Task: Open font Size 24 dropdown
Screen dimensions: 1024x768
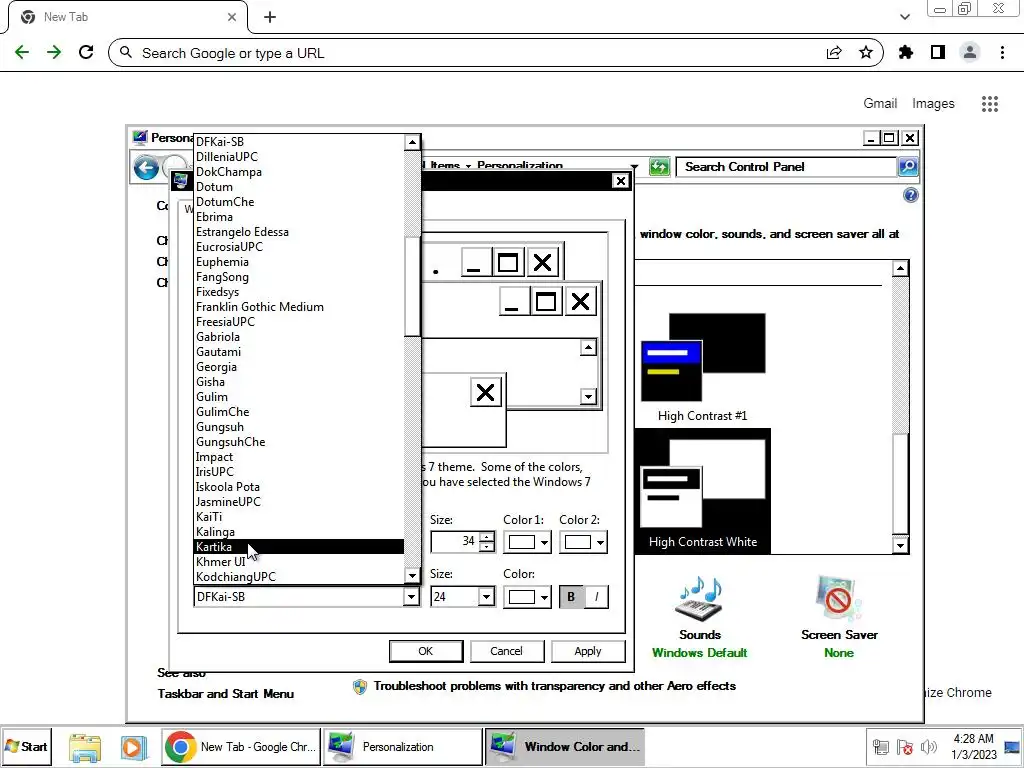Action: (486, 596)
